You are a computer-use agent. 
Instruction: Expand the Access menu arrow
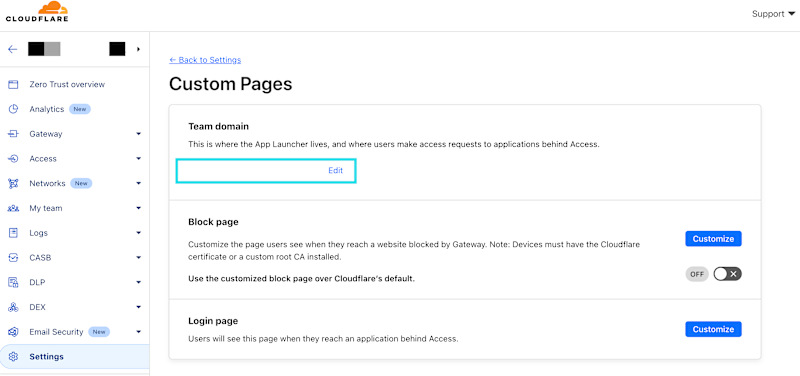[138, 159]
